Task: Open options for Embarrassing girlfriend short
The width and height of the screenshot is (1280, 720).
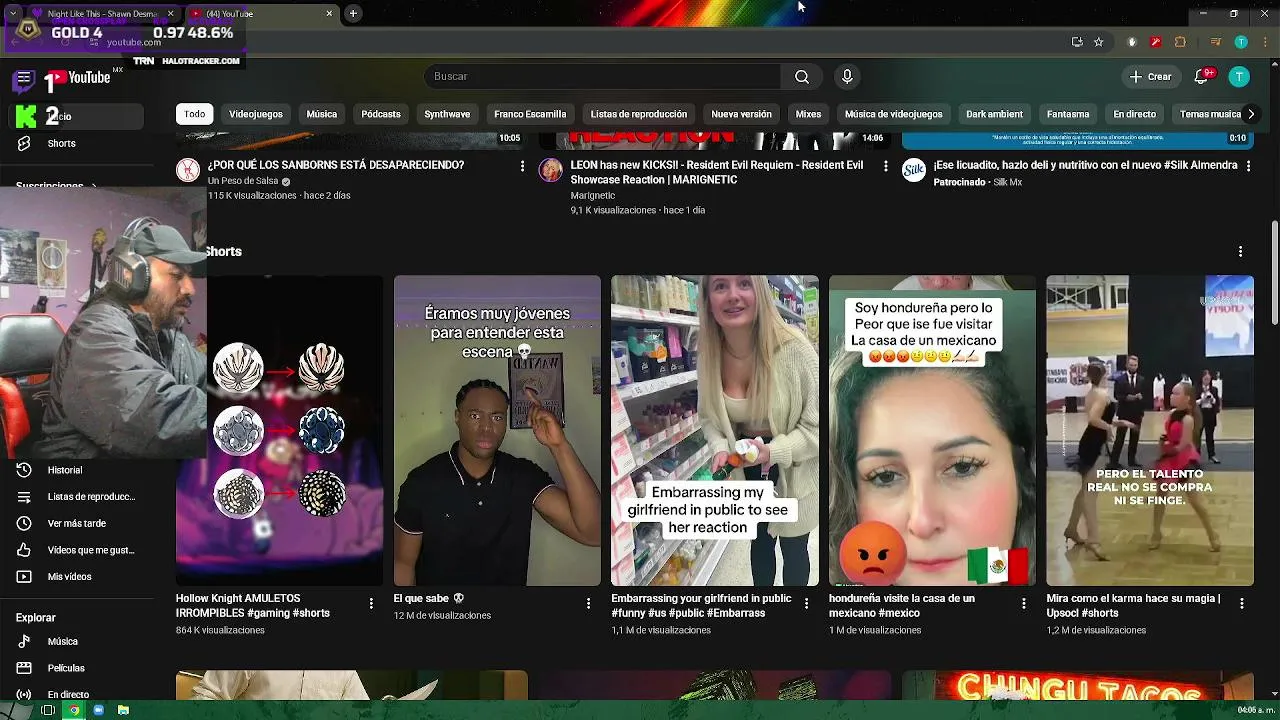Action: coord(806,603)
